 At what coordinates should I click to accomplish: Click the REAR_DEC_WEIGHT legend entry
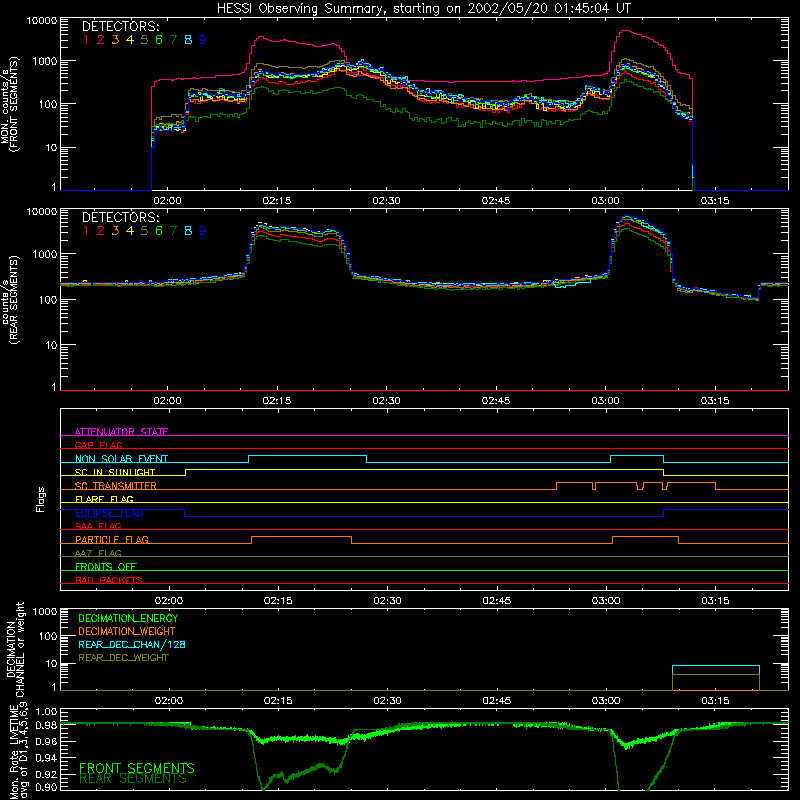click(x=123, y=658)
